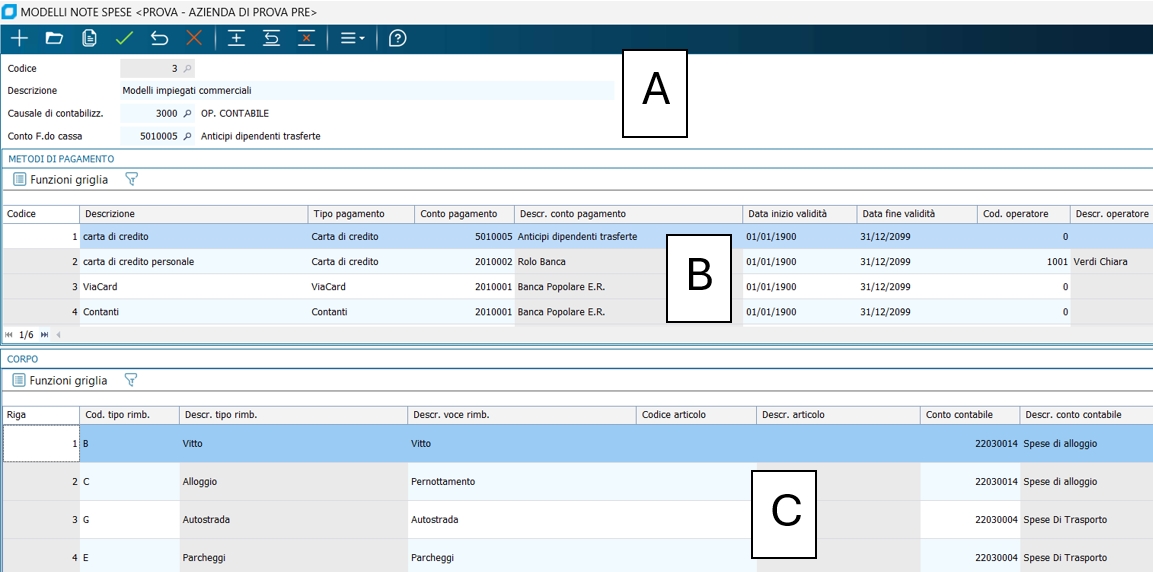Image resolution: width=1153 pixels, height=572 pixels.
Task: Click the delete row icon with red X
Action: point(306,39)
